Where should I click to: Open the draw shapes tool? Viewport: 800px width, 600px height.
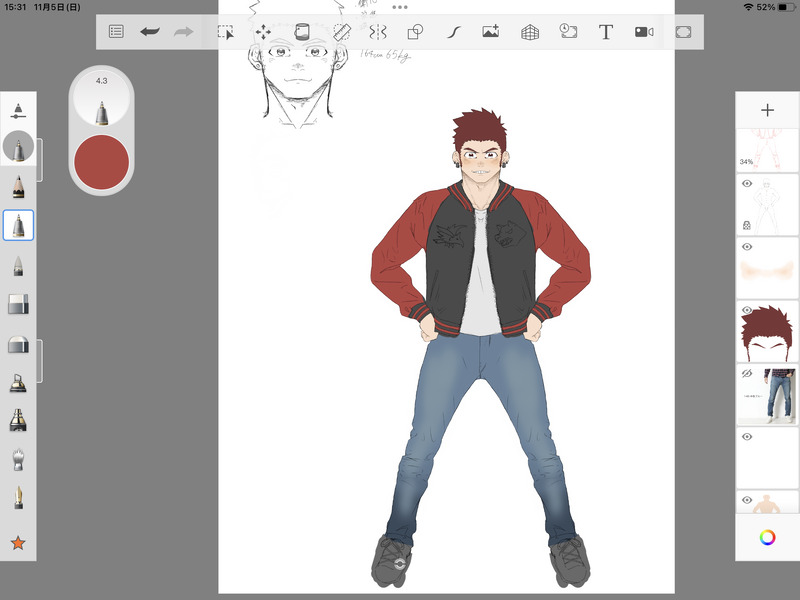(415, 32)
